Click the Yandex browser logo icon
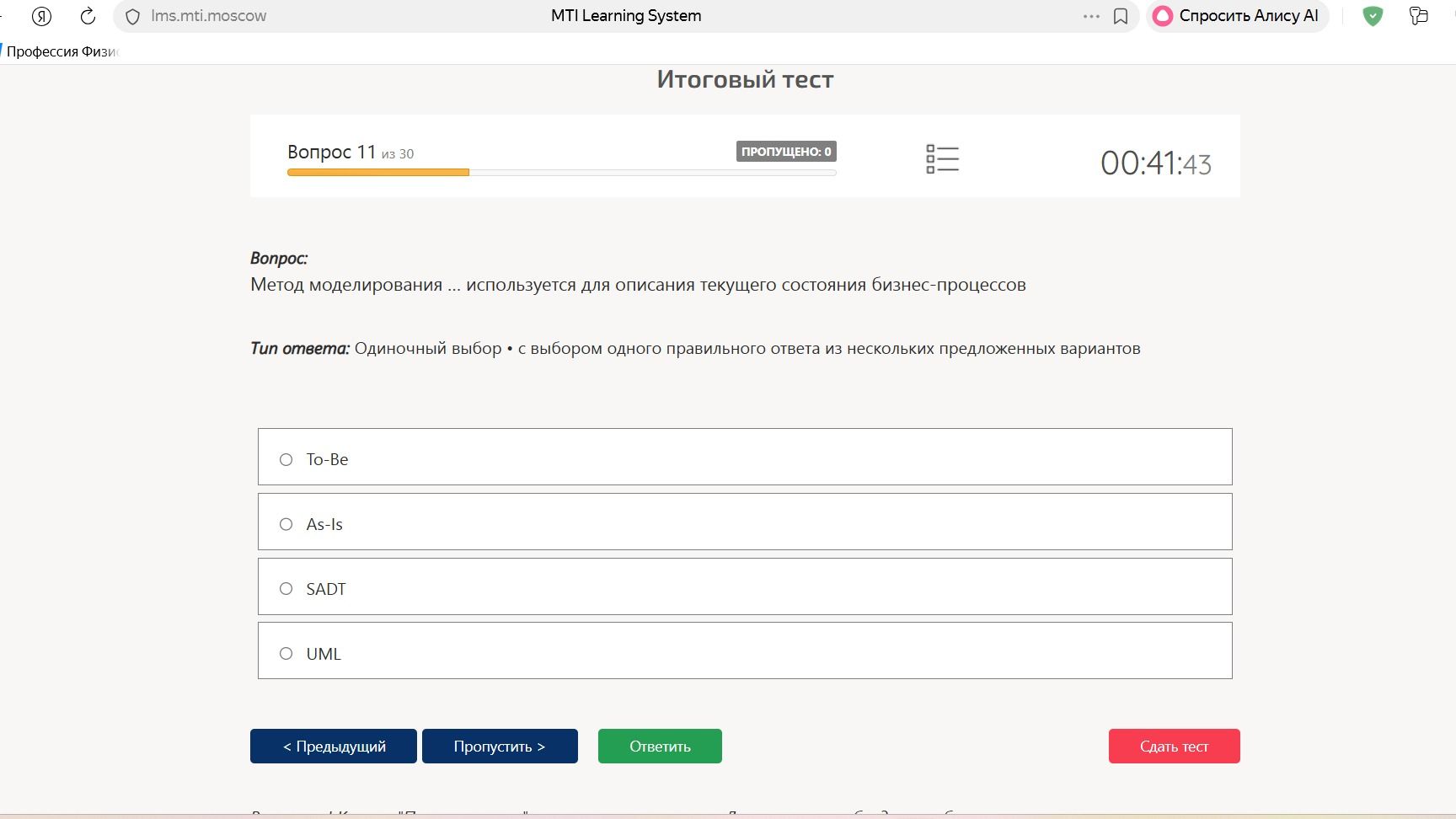1456x819 pixels. coord(41,16)
